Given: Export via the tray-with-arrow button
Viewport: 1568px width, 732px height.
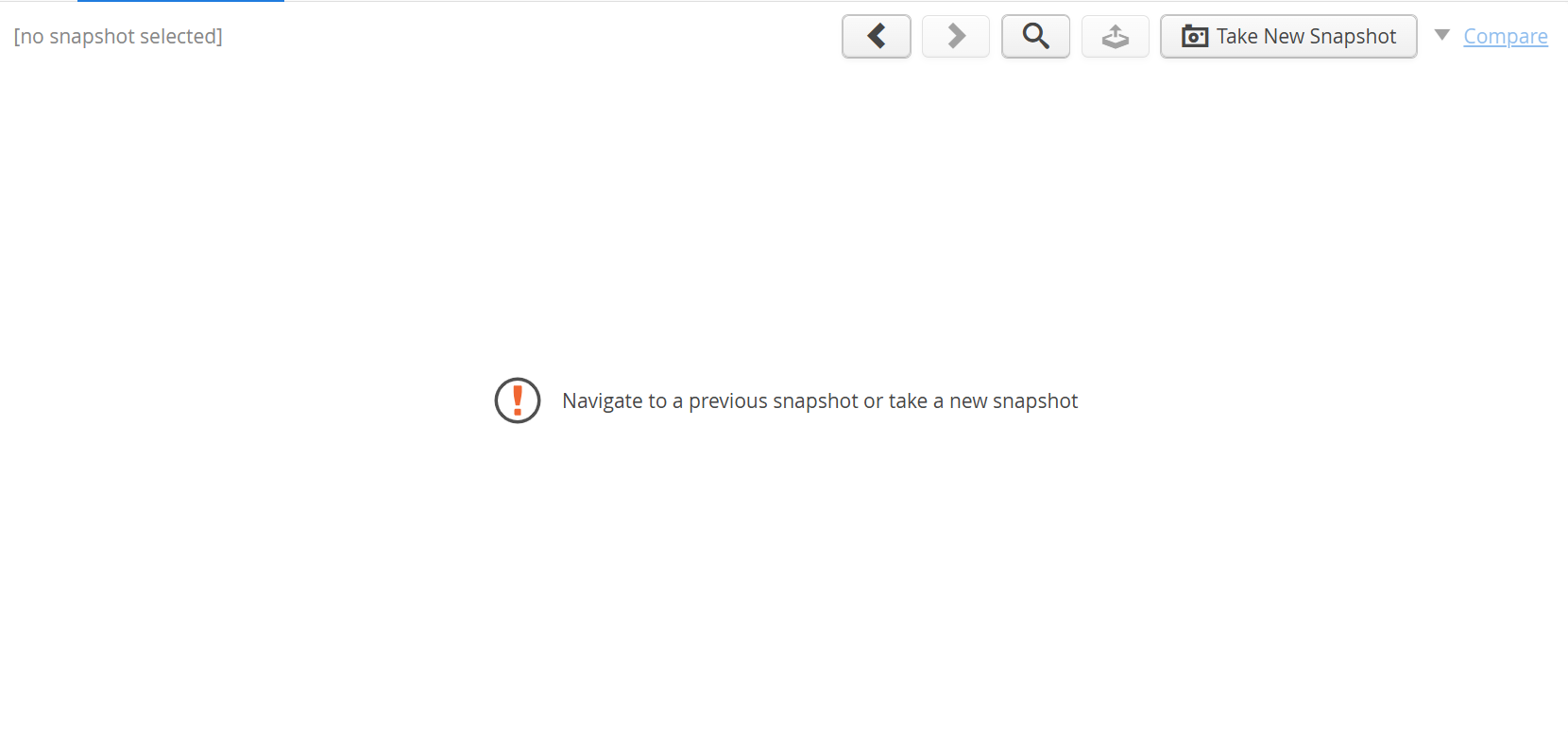Looking at the screenshot, I should 1116,36.
